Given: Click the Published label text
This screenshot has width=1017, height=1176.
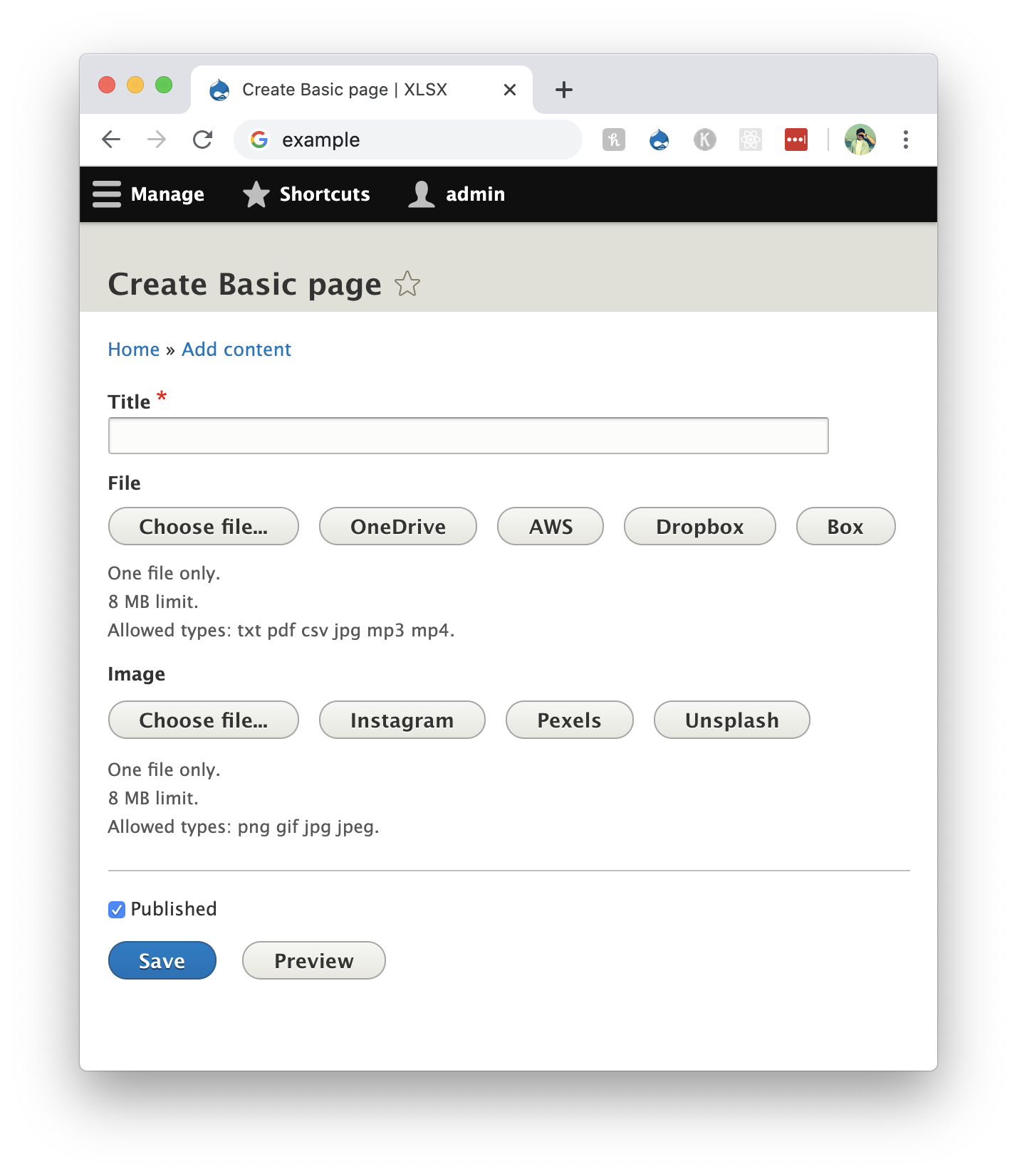Looking at the screenshot, I should [x=174, y=909].
